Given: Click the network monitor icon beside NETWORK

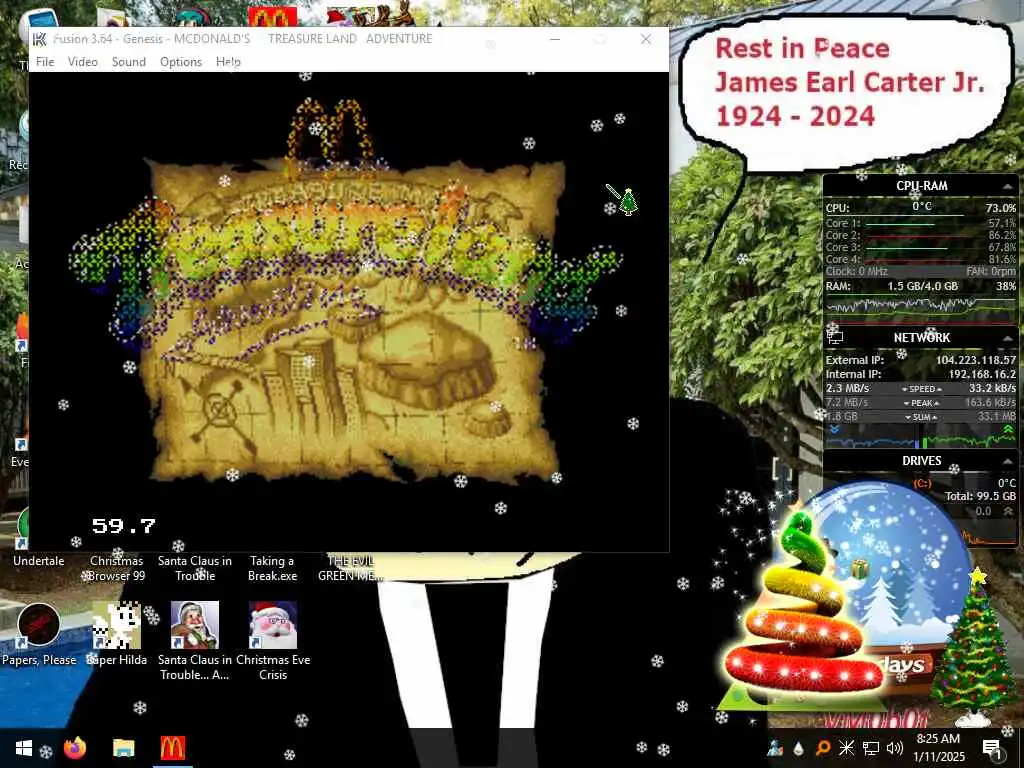Looking at the screenshot, I should tap(835, 337).
